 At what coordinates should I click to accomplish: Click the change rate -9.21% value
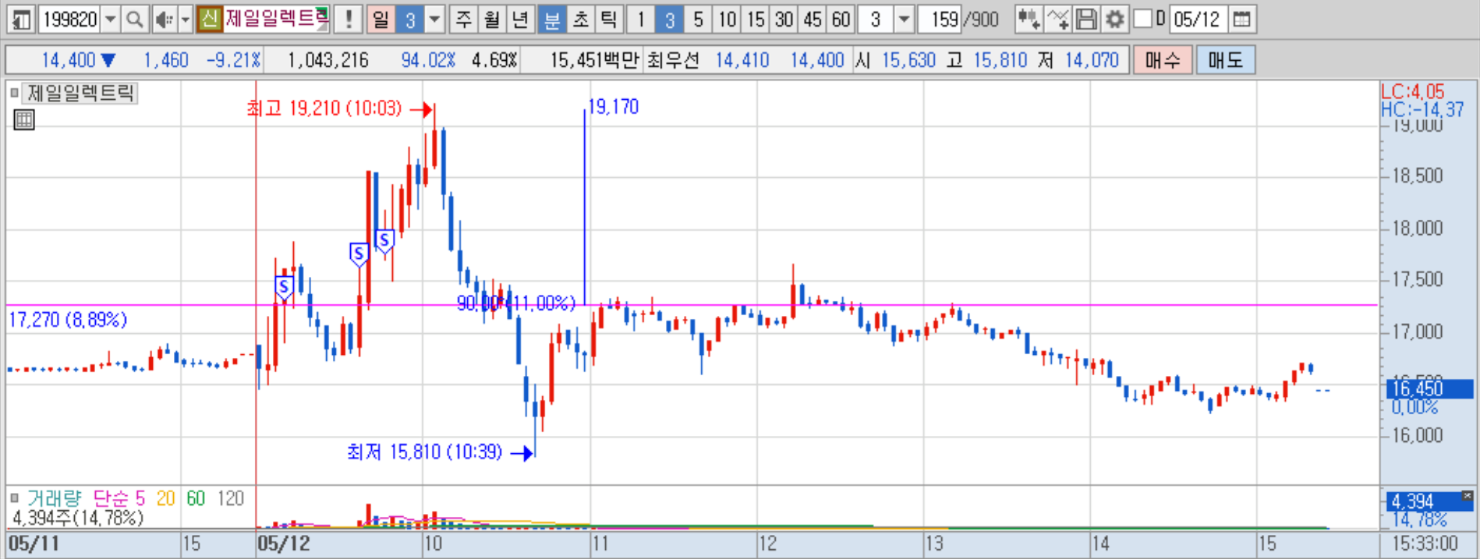tap(233, 61)
